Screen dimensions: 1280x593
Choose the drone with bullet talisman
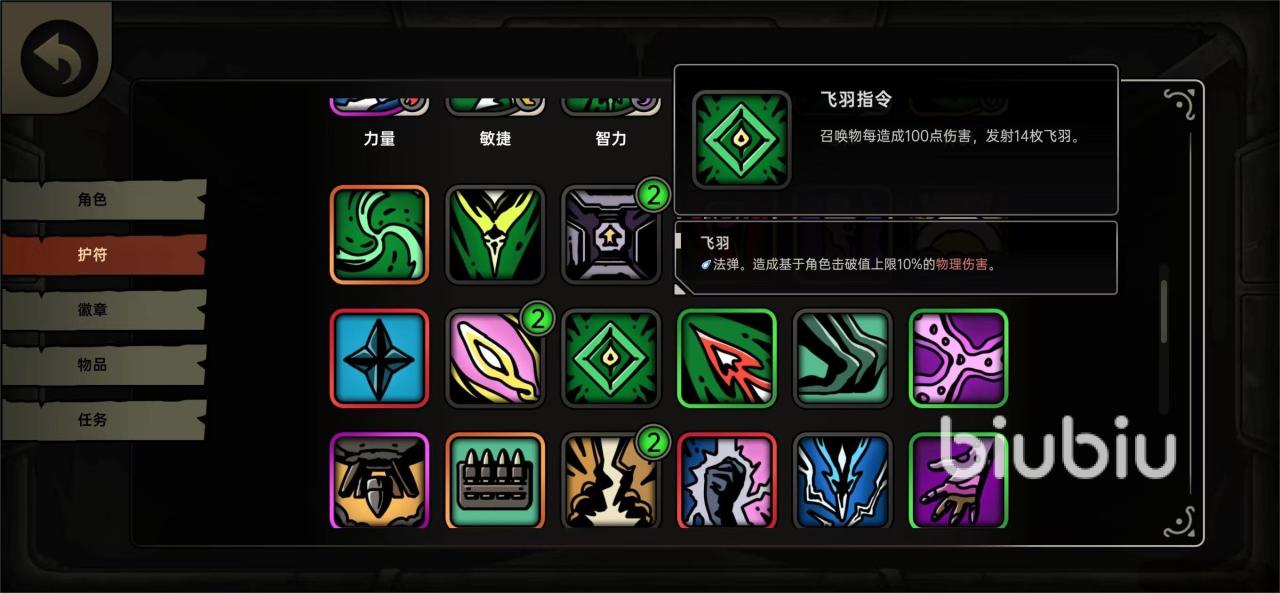379,480
